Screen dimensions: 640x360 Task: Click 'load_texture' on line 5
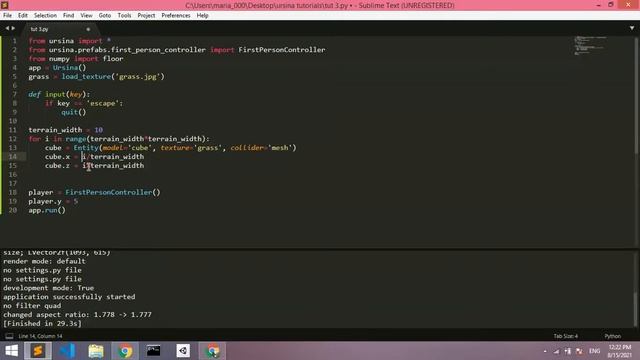(x=86, y=76)
